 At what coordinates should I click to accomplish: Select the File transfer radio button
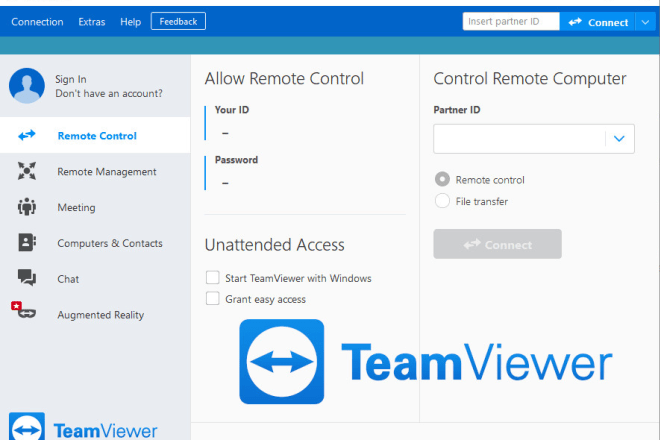pos(442,201)
